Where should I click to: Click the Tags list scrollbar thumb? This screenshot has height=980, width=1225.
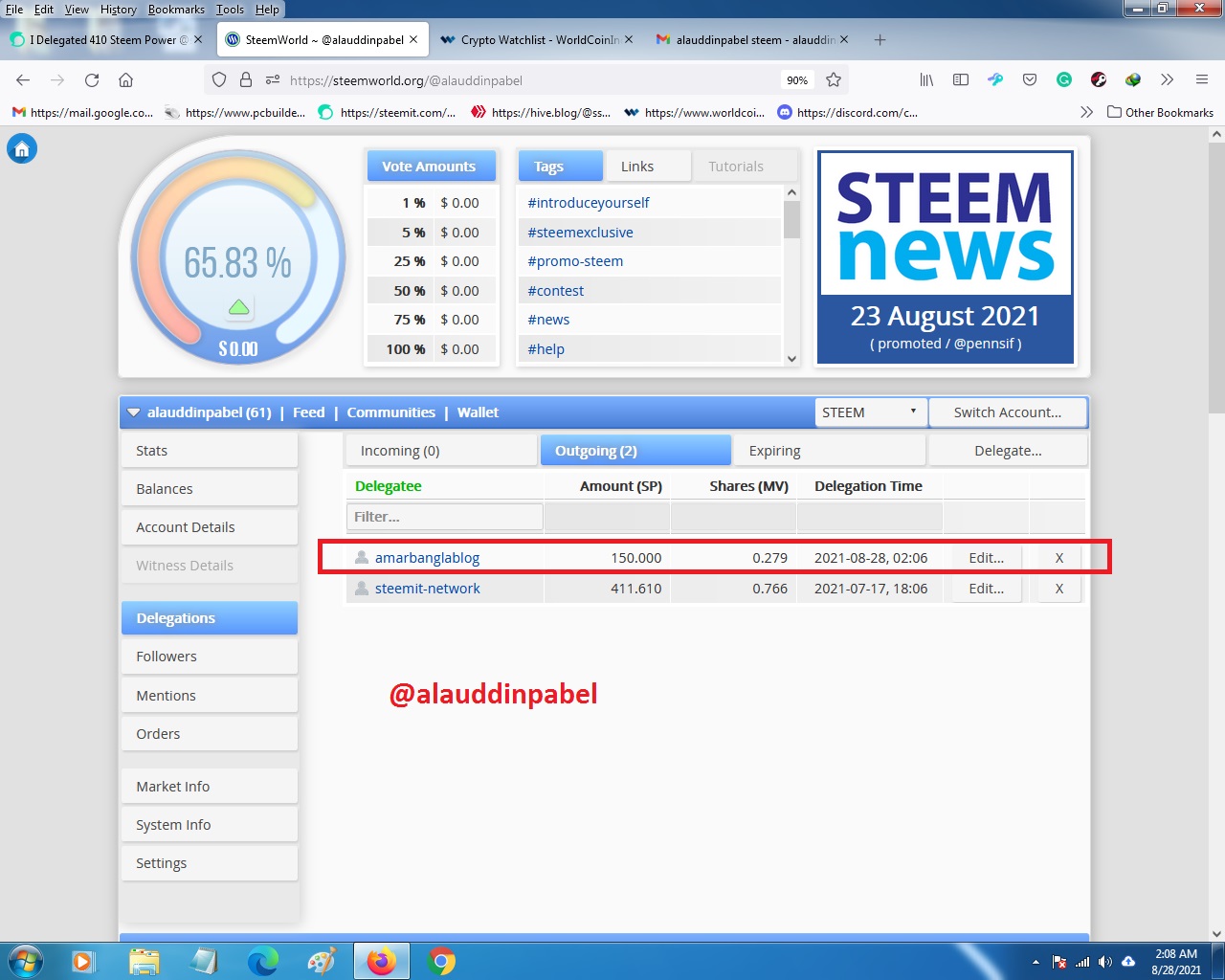click(x=791, y=219)
